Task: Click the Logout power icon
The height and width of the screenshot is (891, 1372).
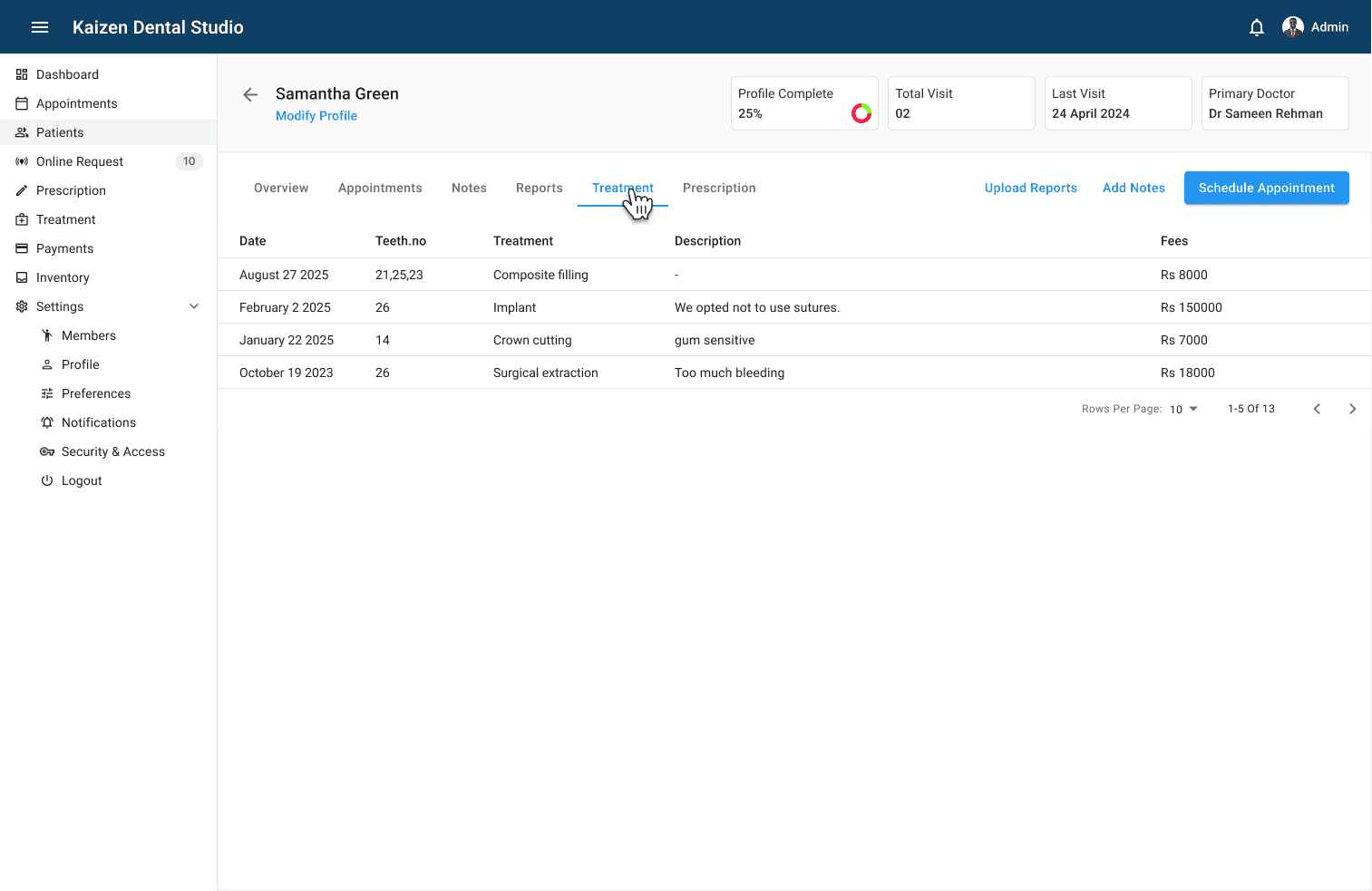Action: point(47,480)
